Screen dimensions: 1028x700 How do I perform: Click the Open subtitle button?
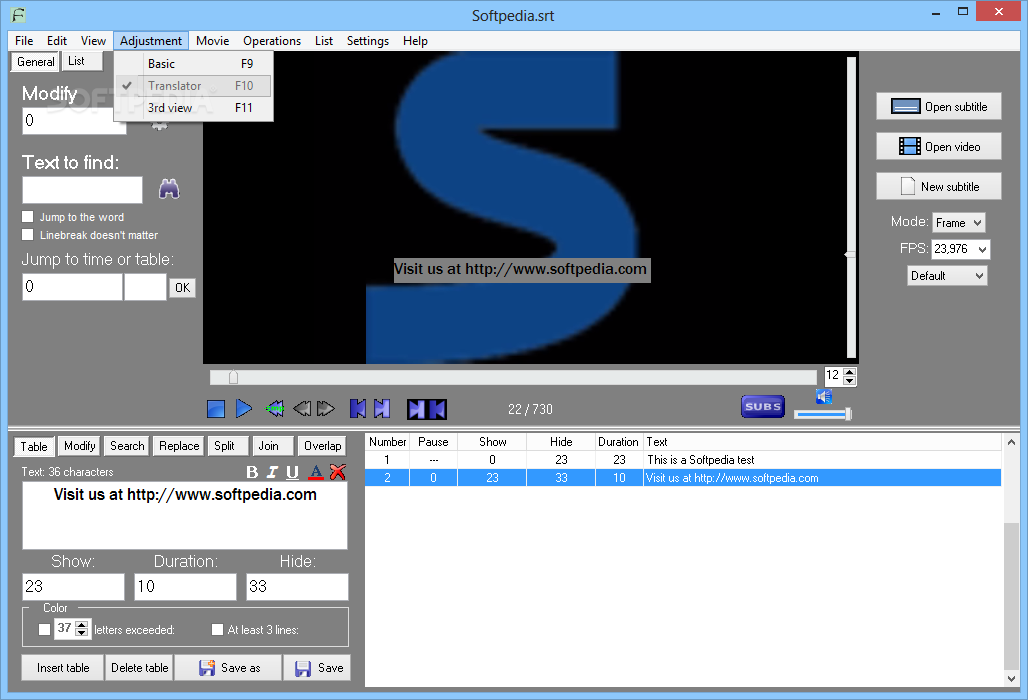(x=938, y=106)
